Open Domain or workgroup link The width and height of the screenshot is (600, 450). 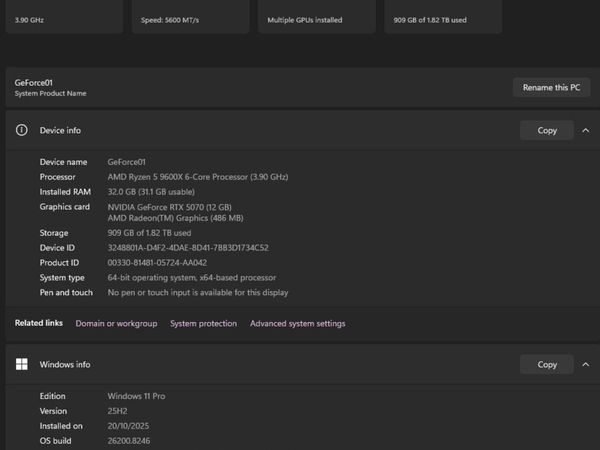[x=116, y=324]
